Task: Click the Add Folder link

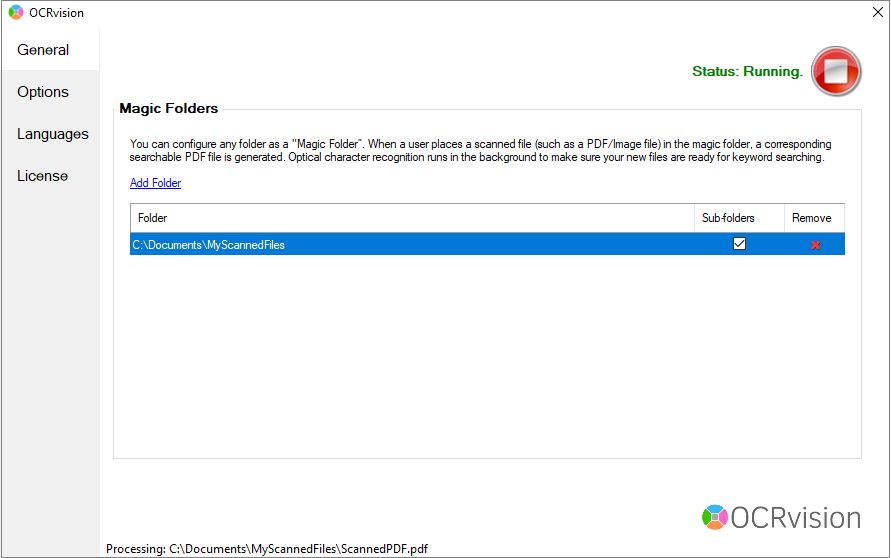Action: (x=155, y=183)
